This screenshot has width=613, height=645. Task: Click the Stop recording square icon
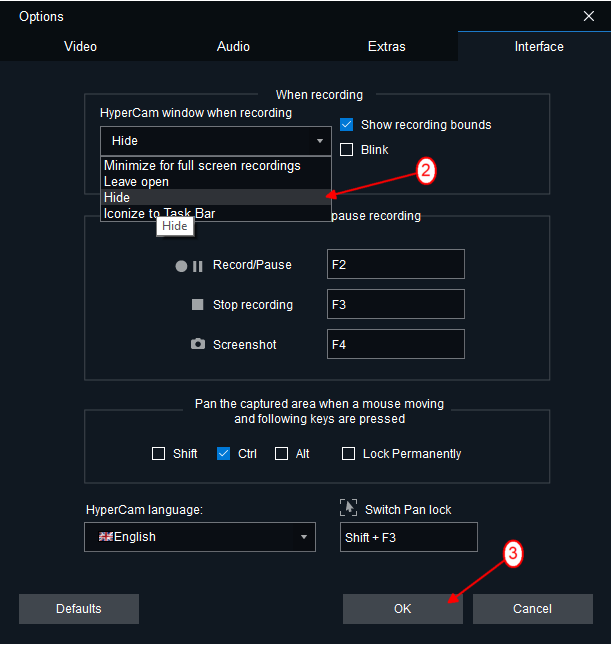click(197, 304)
